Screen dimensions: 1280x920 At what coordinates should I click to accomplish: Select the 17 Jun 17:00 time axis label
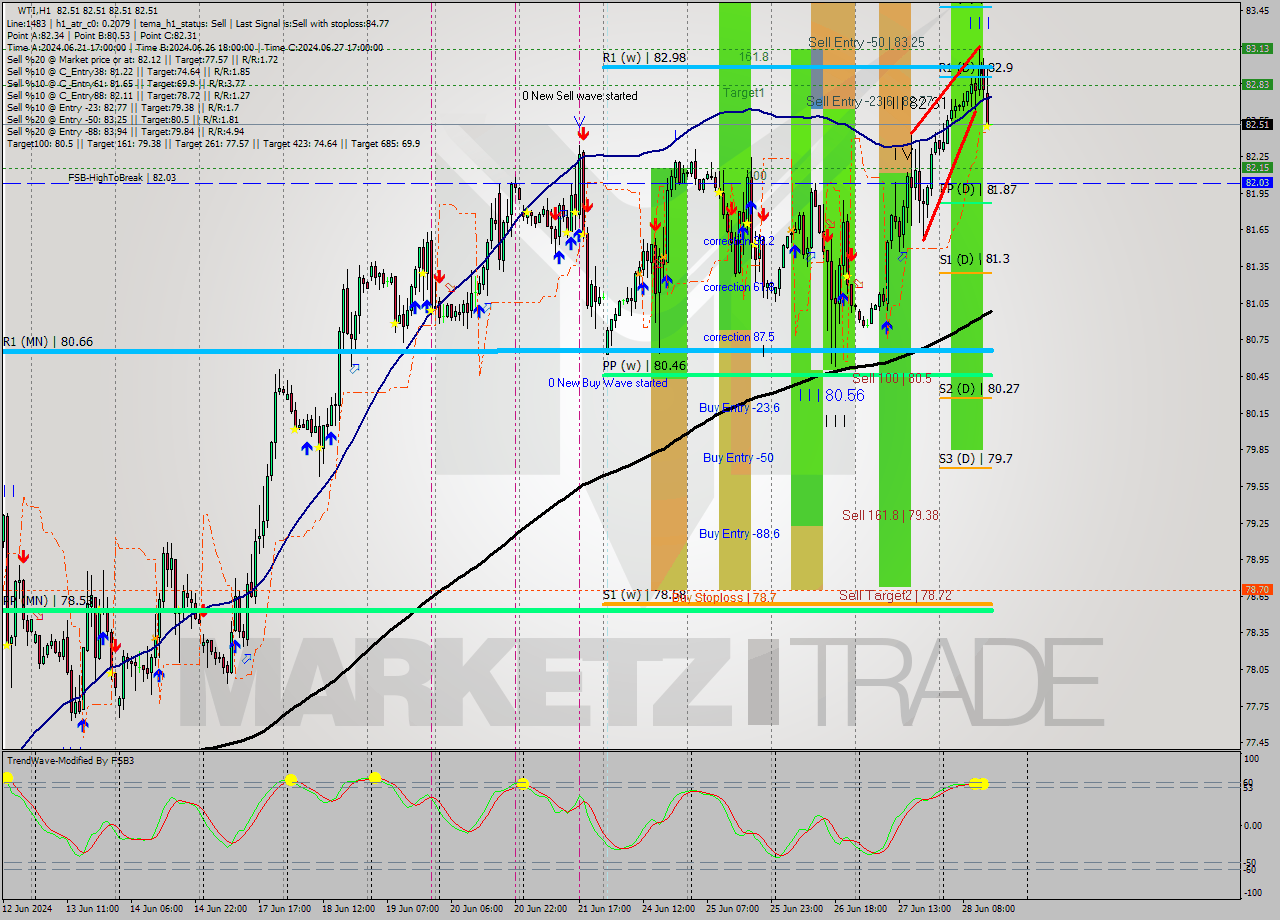tap(284, 909)
